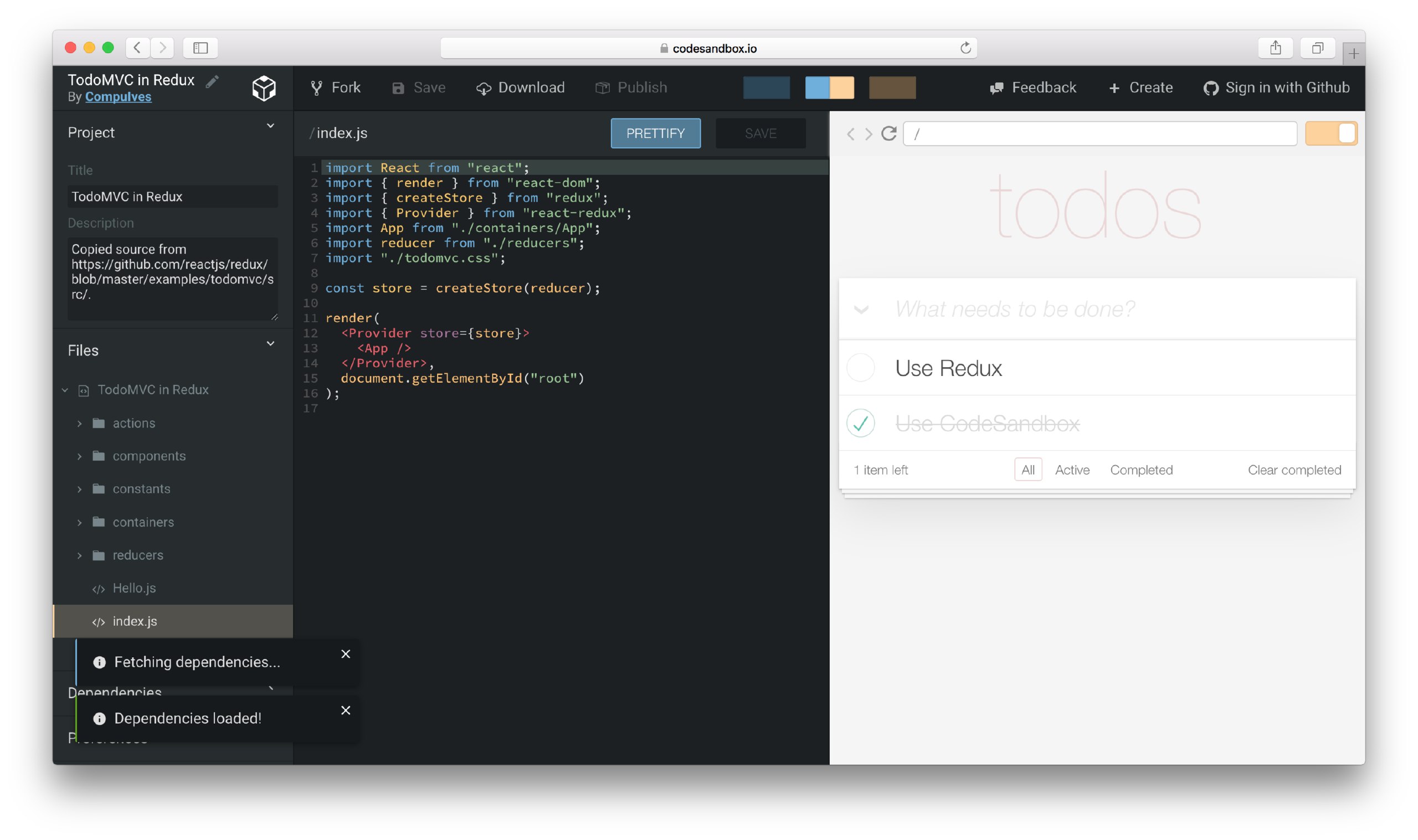Click the Github octocat icon
This screenshot has width=1418, height=840.
pyautogui.click(x=1211, y=88)
